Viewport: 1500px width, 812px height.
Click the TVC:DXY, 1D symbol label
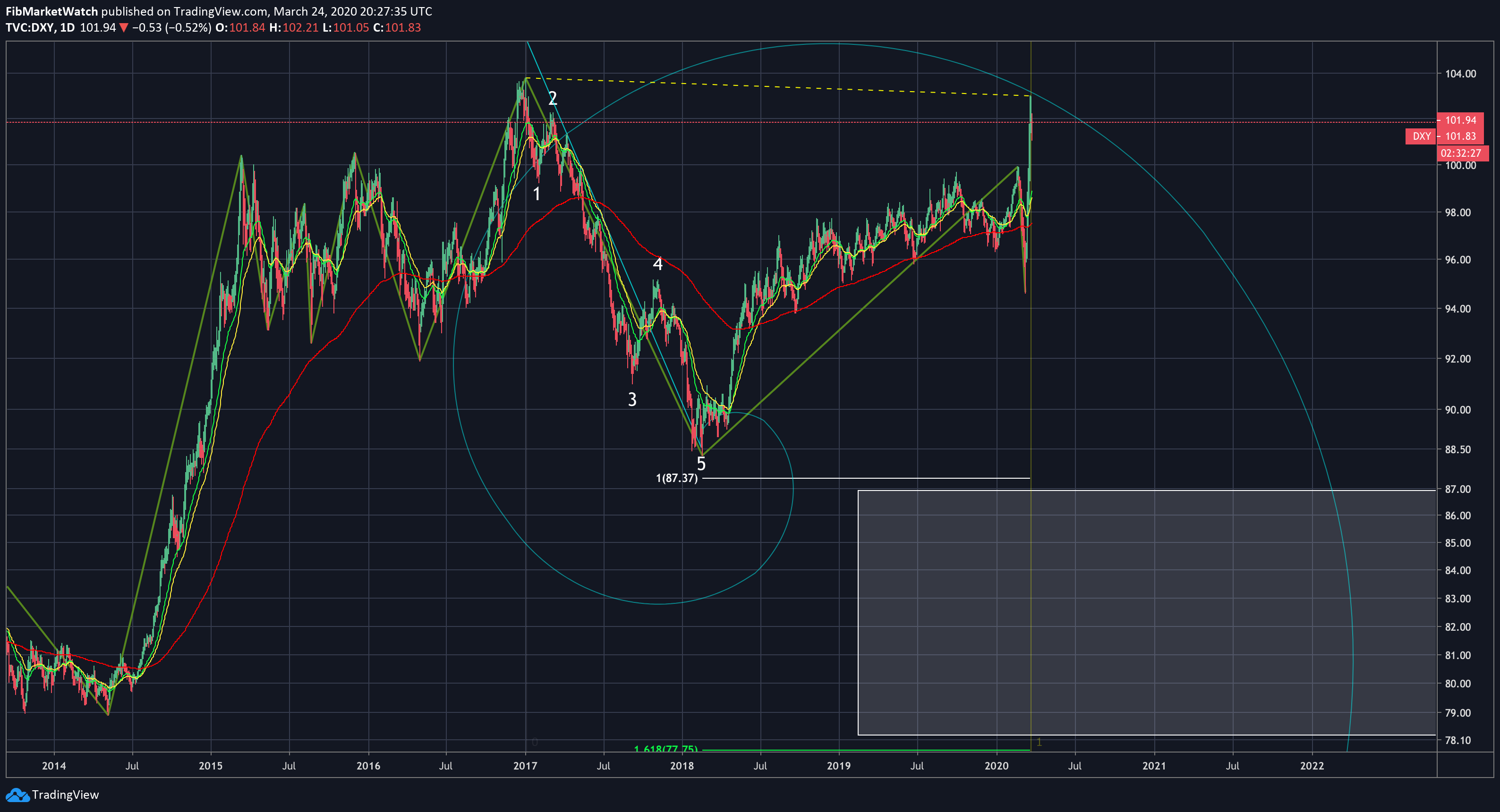click(x=40, y=27)
